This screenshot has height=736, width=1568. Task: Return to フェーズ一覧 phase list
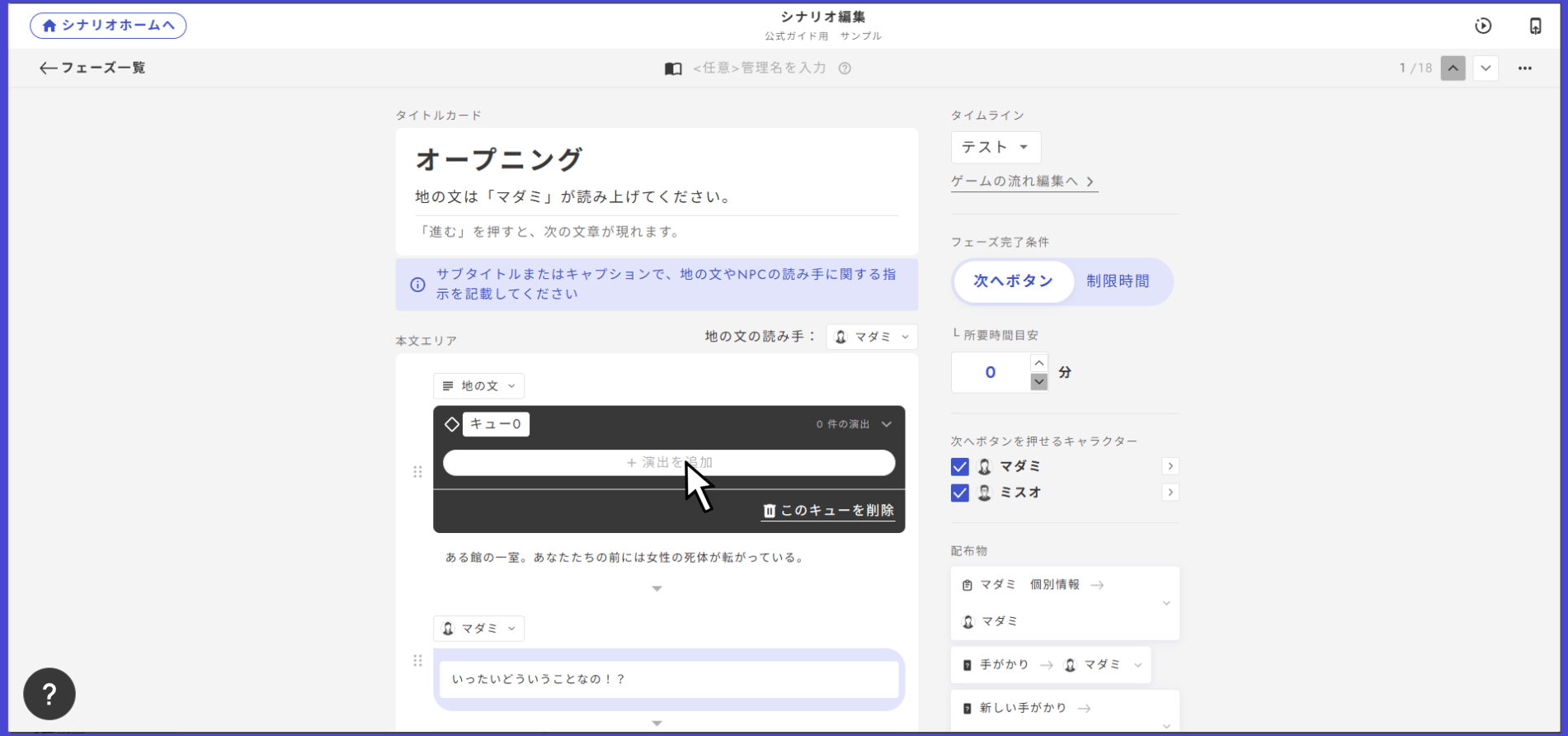[x=92, y=68]
